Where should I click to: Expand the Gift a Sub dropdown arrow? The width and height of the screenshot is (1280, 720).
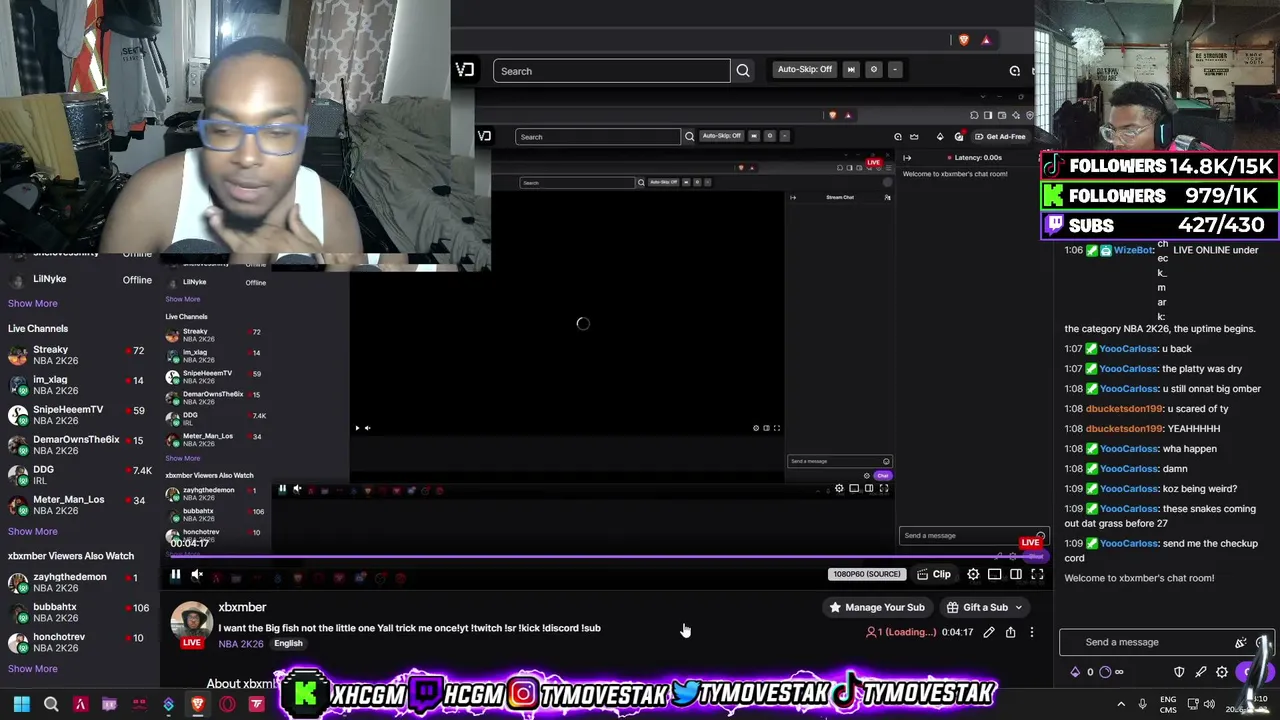(1019, 607)
